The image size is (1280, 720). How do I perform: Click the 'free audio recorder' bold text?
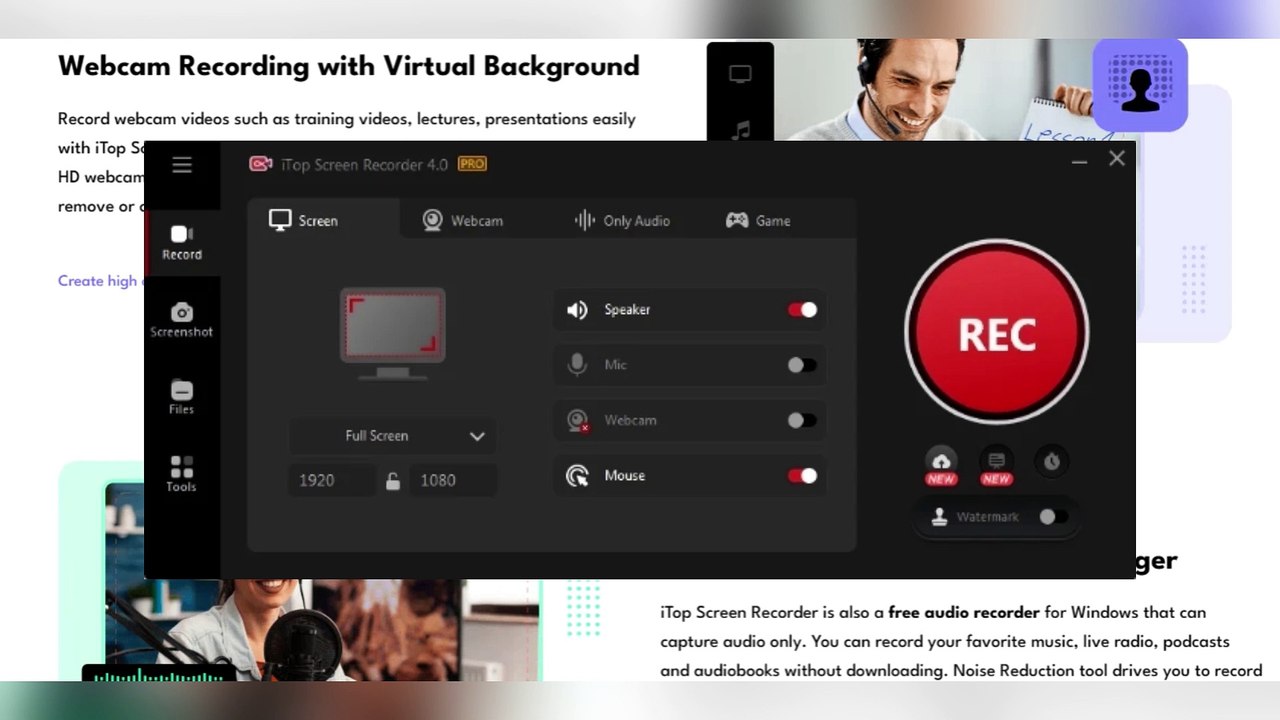964,612
